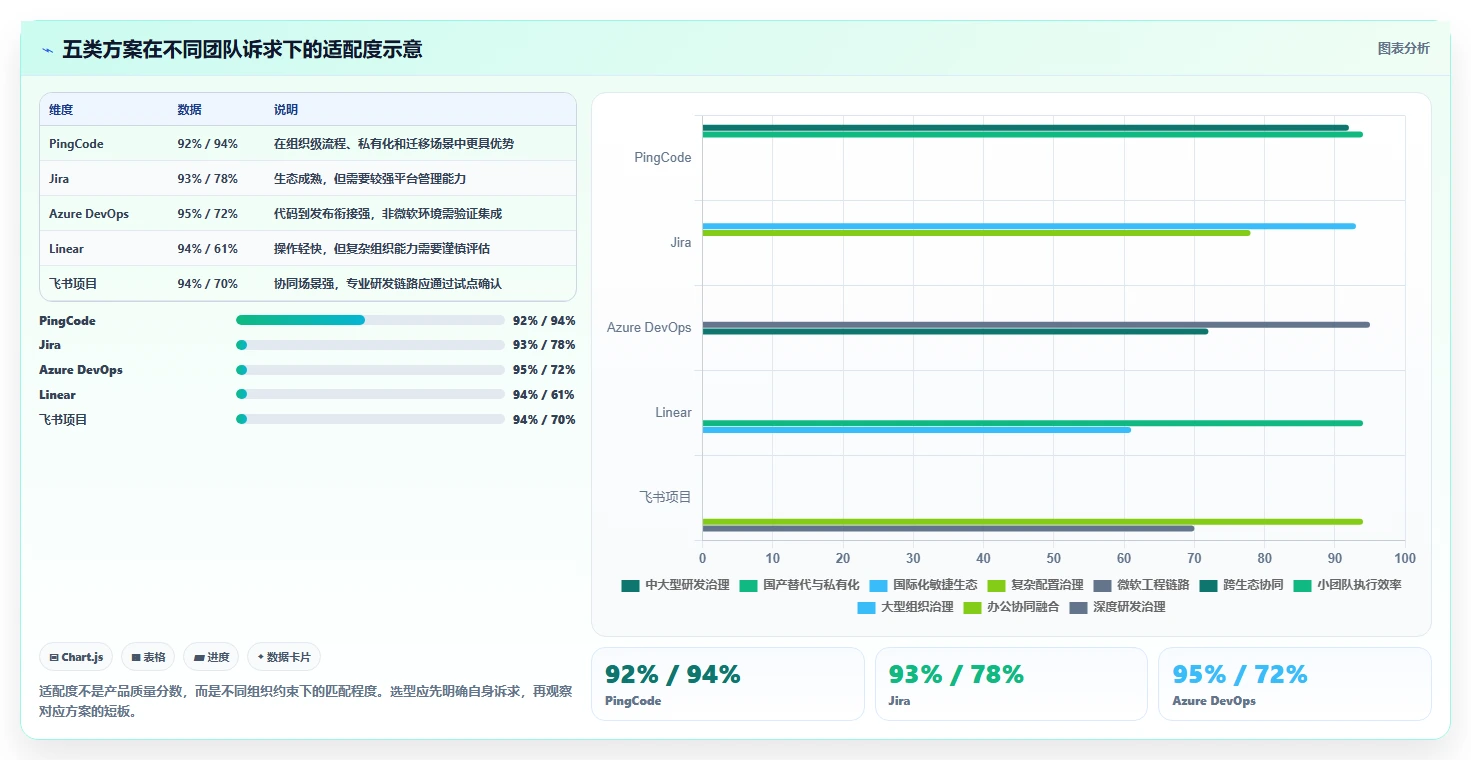Click the Jira label on the chart axis
Screen dimensions: 1471x760
coord(681,243)
